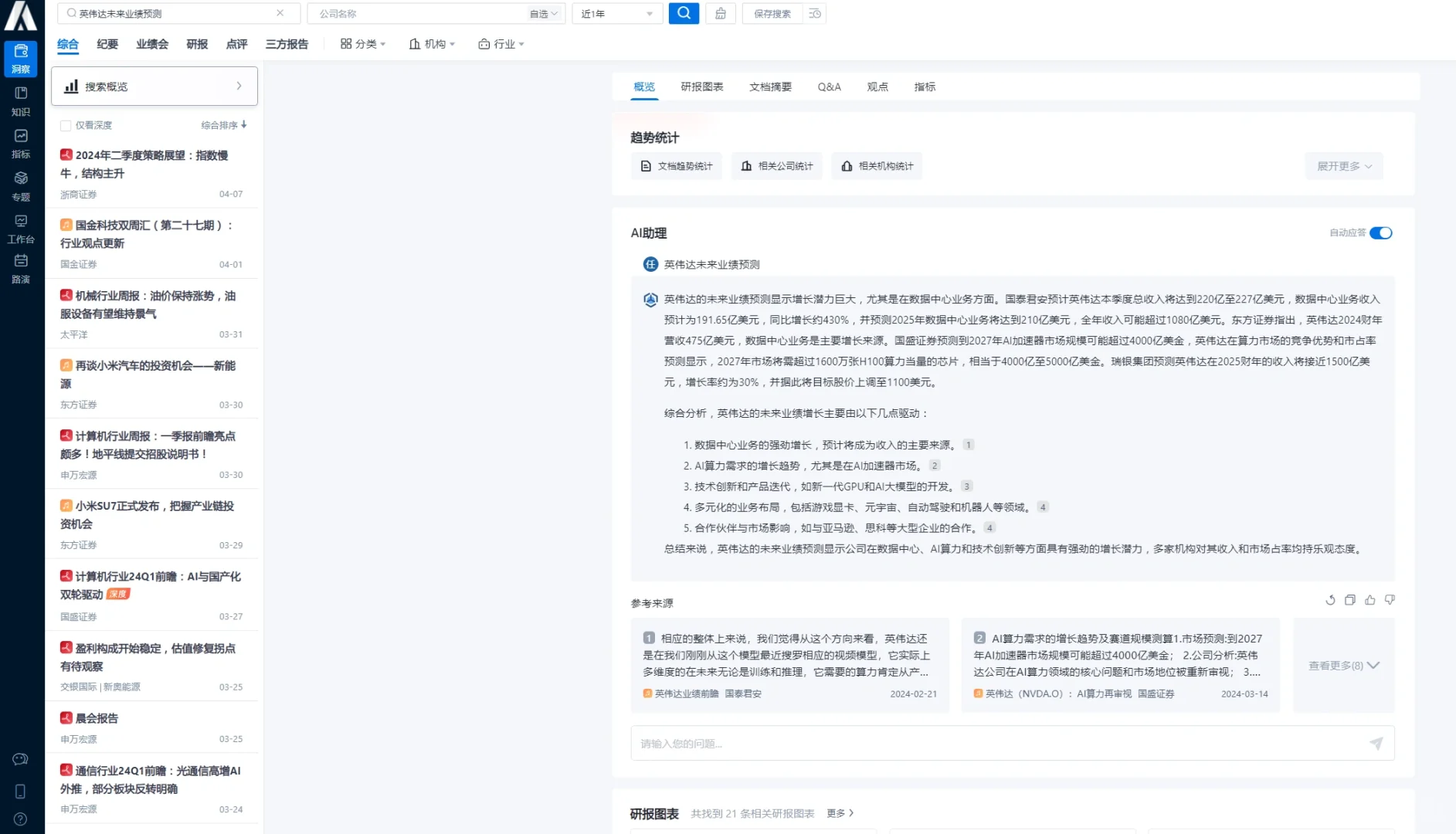Open reference card 英伟达（NVDA.O）：AI算力再审视
Viewport: 1456px width, 834px height.
(1121, 665)
